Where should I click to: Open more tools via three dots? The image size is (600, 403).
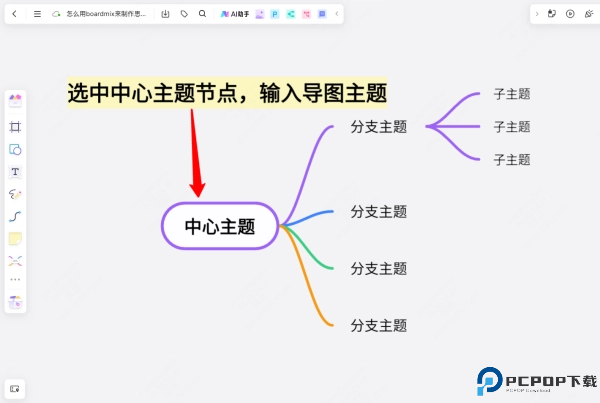click(15, 280)
